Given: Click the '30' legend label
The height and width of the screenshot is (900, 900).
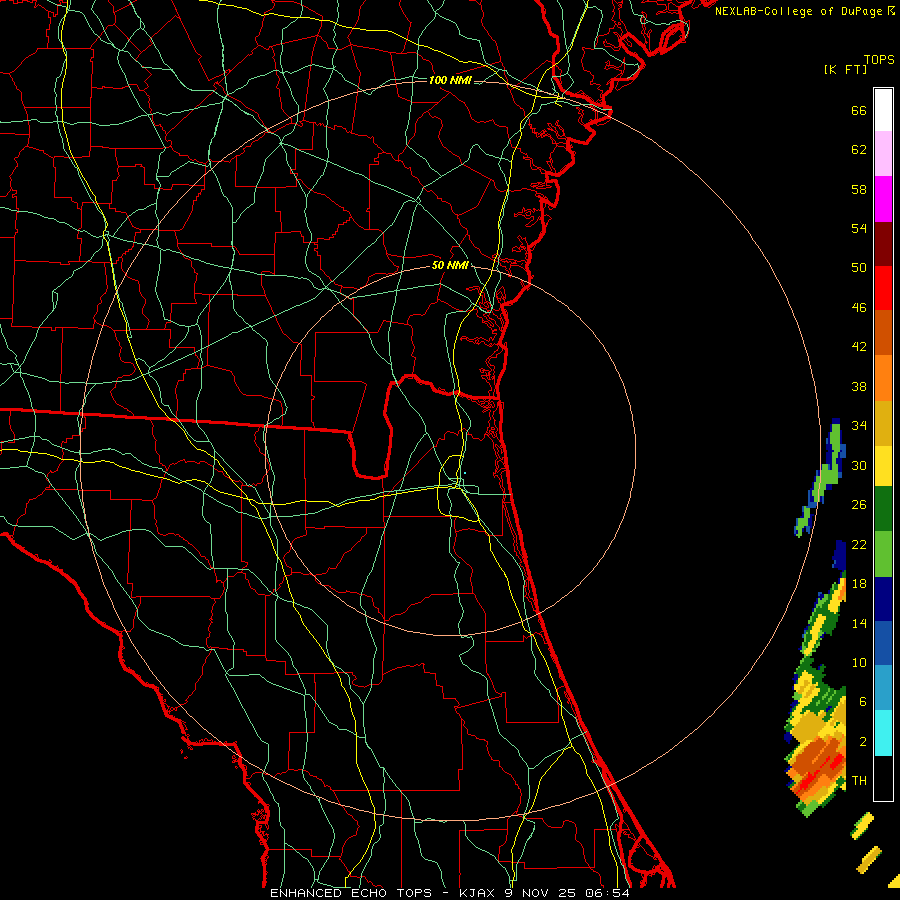Looking at the screenshot, I should (x=859, y=465).
